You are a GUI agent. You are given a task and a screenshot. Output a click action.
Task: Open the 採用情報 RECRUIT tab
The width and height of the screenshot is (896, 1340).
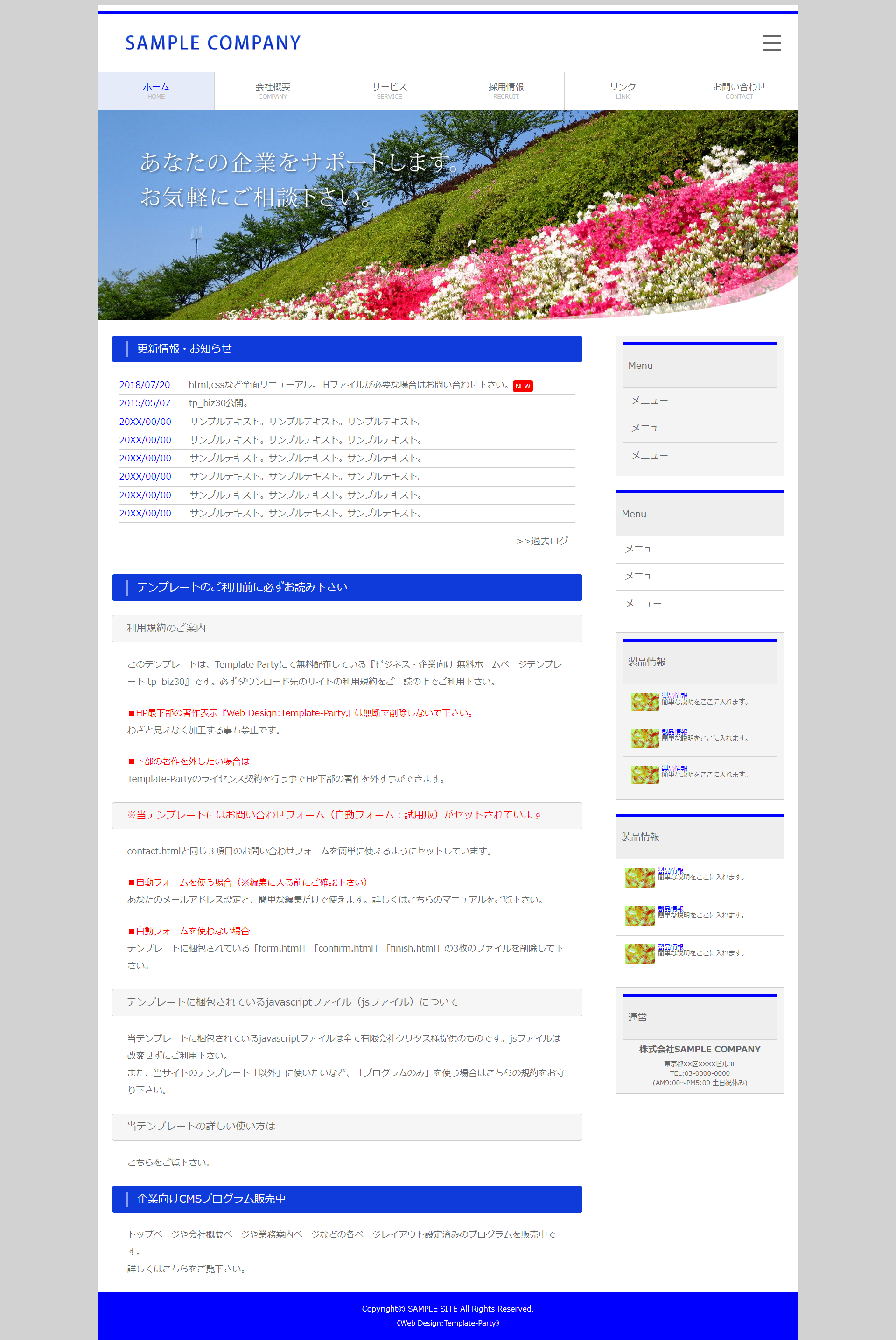click(x=506, y=90)
